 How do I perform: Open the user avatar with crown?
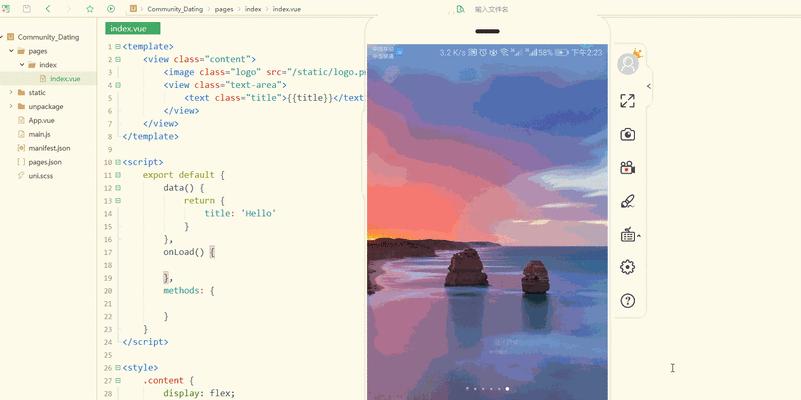click(x=628, y=63)
